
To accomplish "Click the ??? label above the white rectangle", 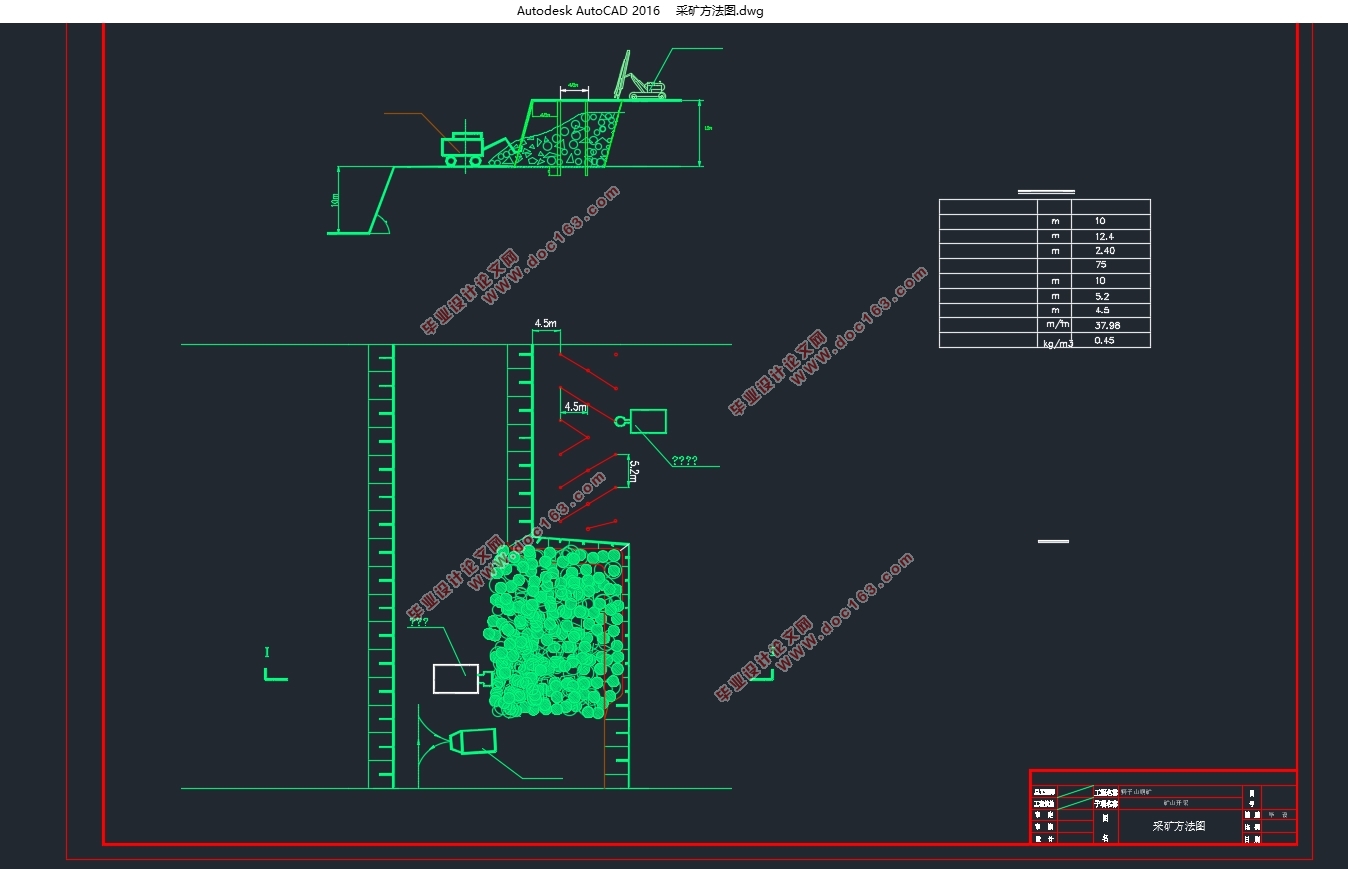I will coord(419,621).
